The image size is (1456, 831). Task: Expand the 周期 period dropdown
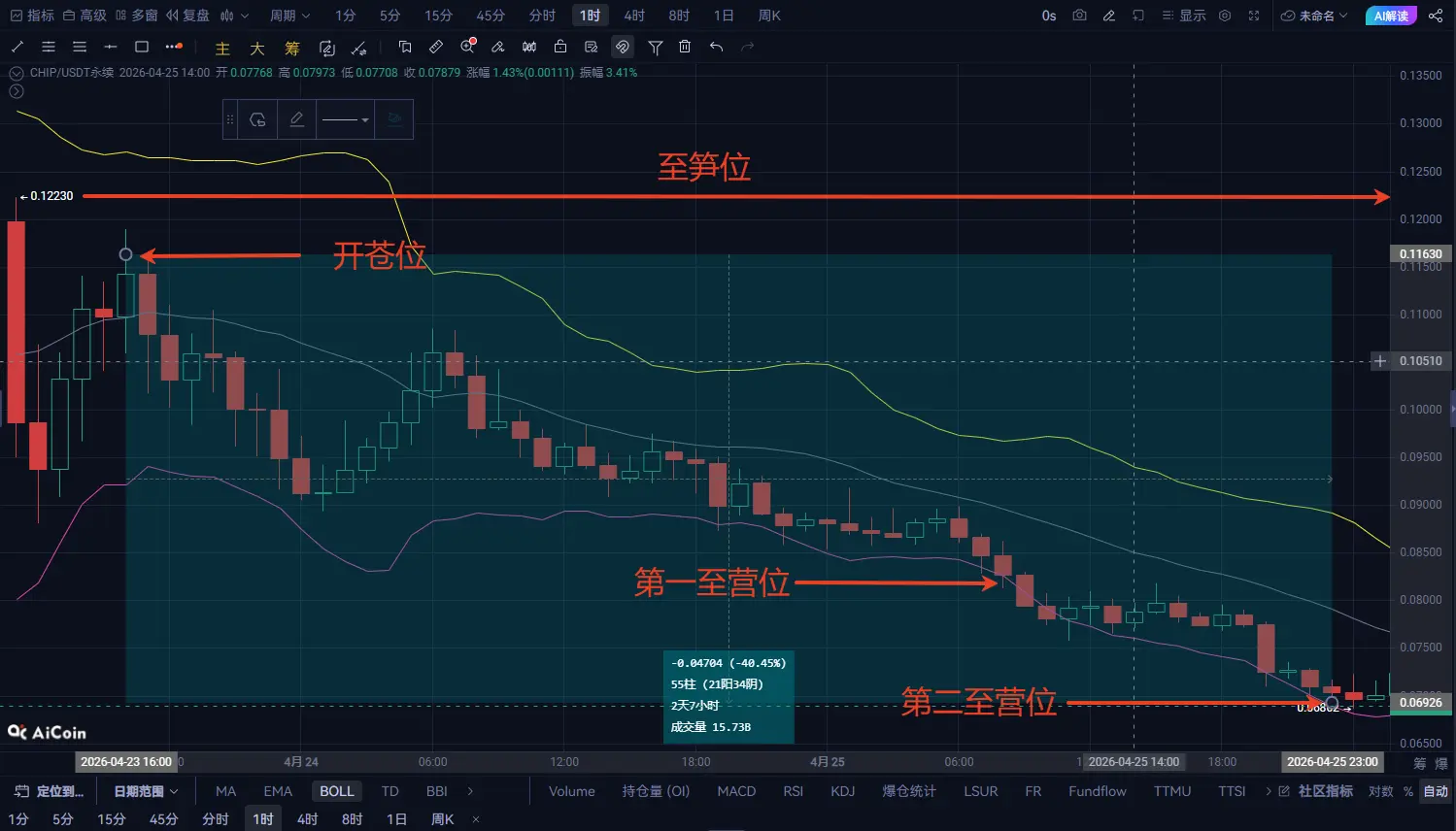pos(289,16)
